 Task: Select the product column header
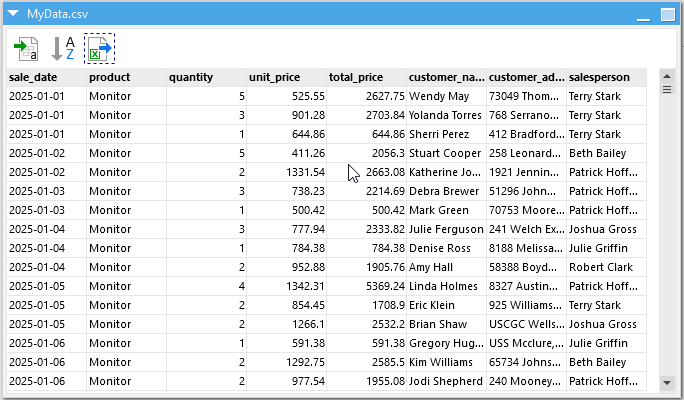pyautogui.click(x=126, y=77)
